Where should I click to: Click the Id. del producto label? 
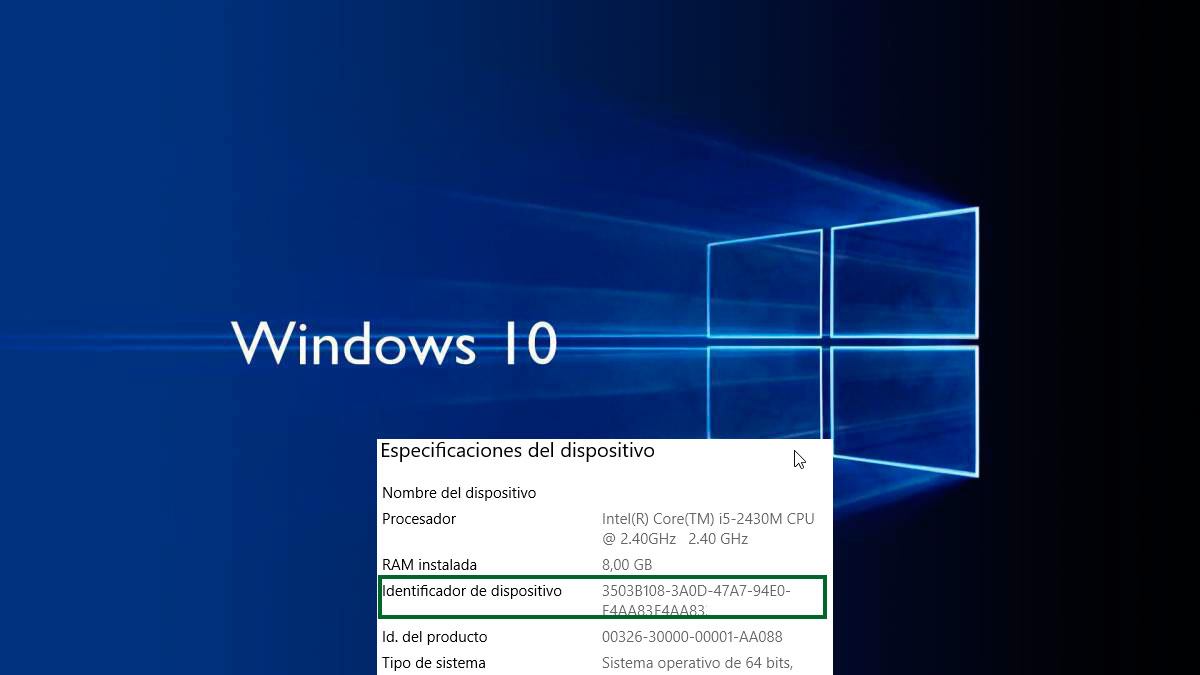click(x=435, y=636)
